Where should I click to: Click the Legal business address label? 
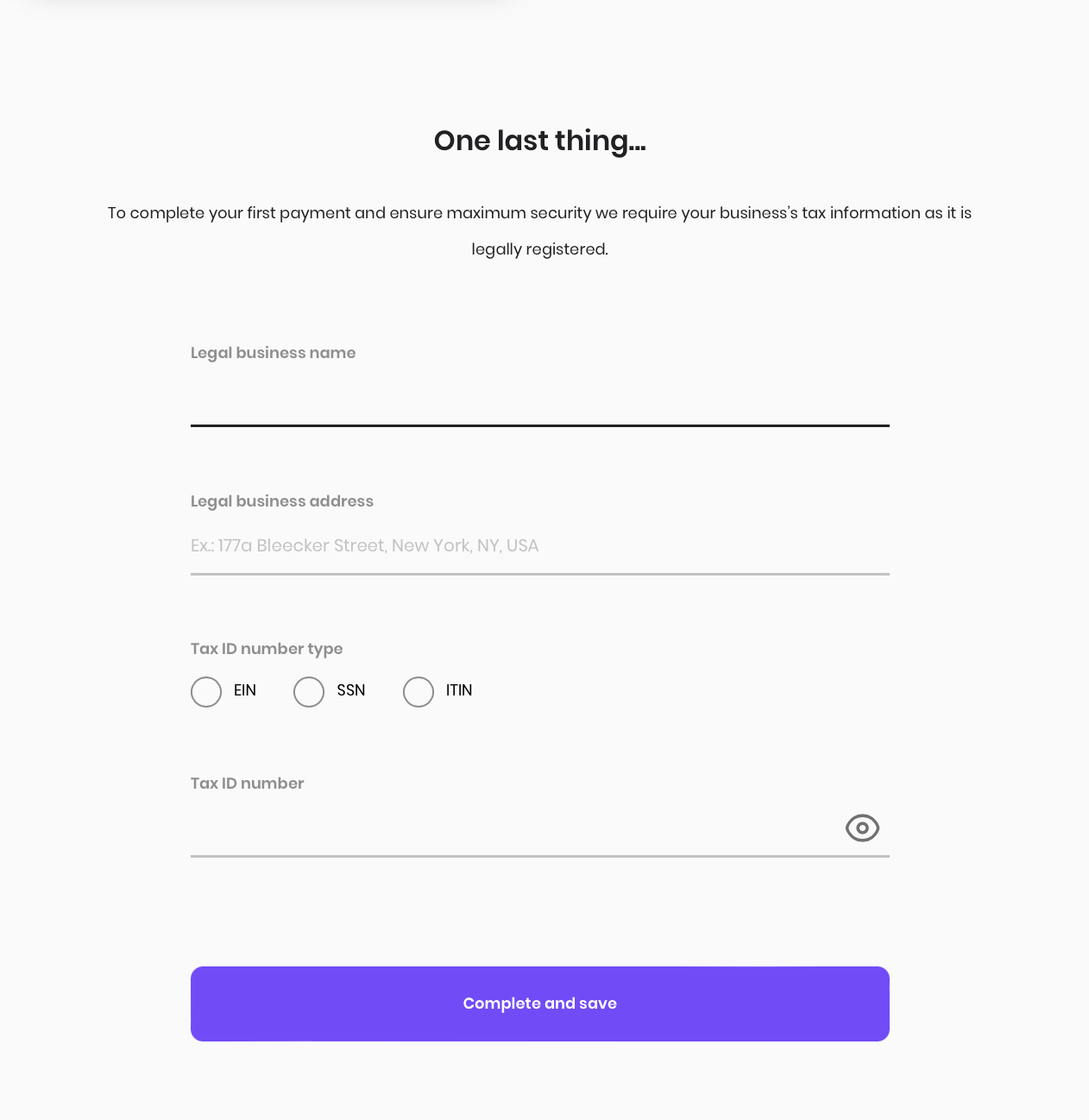point(282,501)
